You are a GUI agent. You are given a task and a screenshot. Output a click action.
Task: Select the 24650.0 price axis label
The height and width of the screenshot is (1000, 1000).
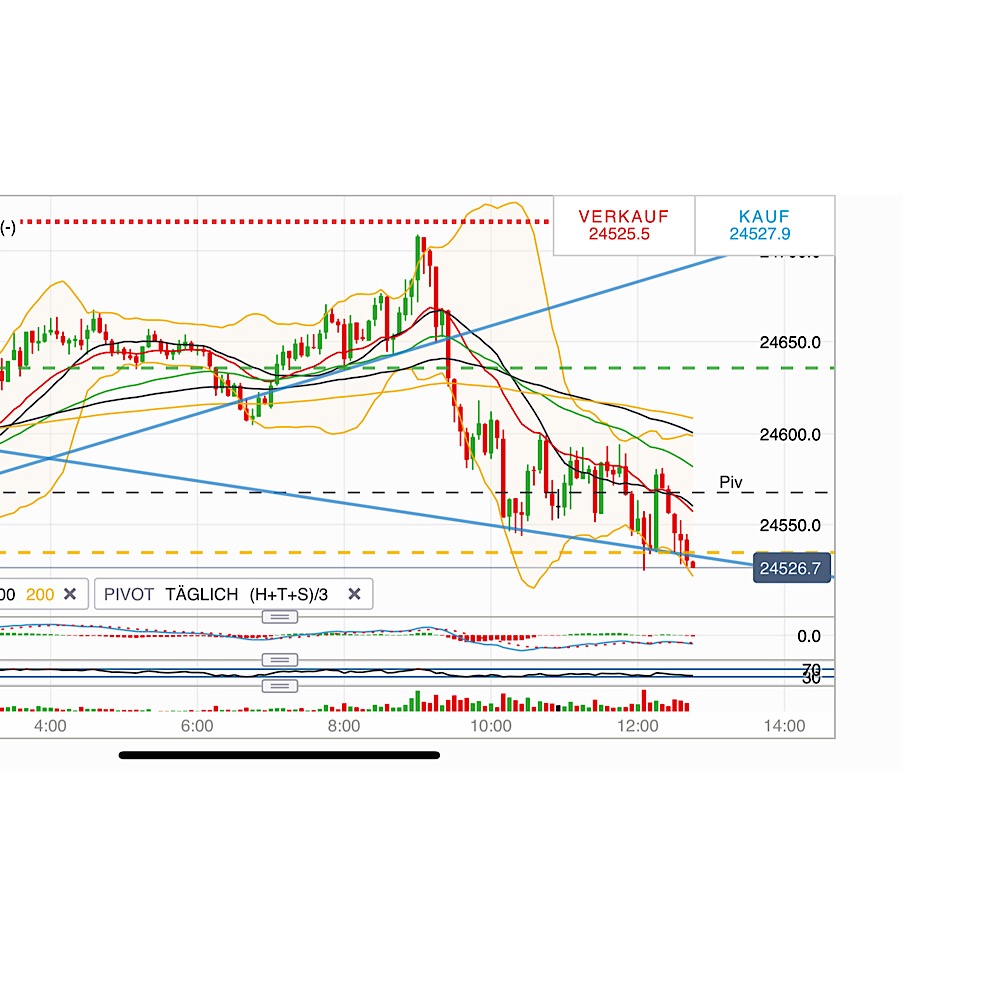pyautogui.click(x=788, y=342)
